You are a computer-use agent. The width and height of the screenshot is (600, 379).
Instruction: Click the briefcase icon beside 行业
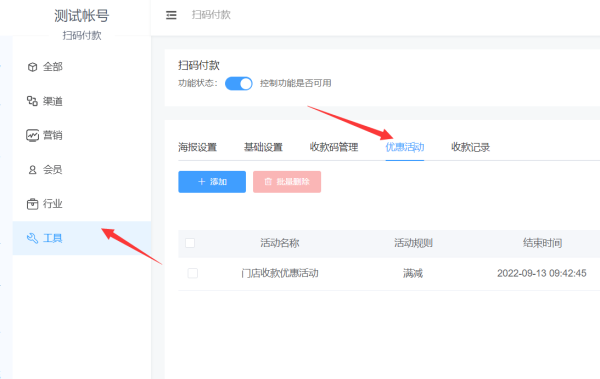click(33, 204)
